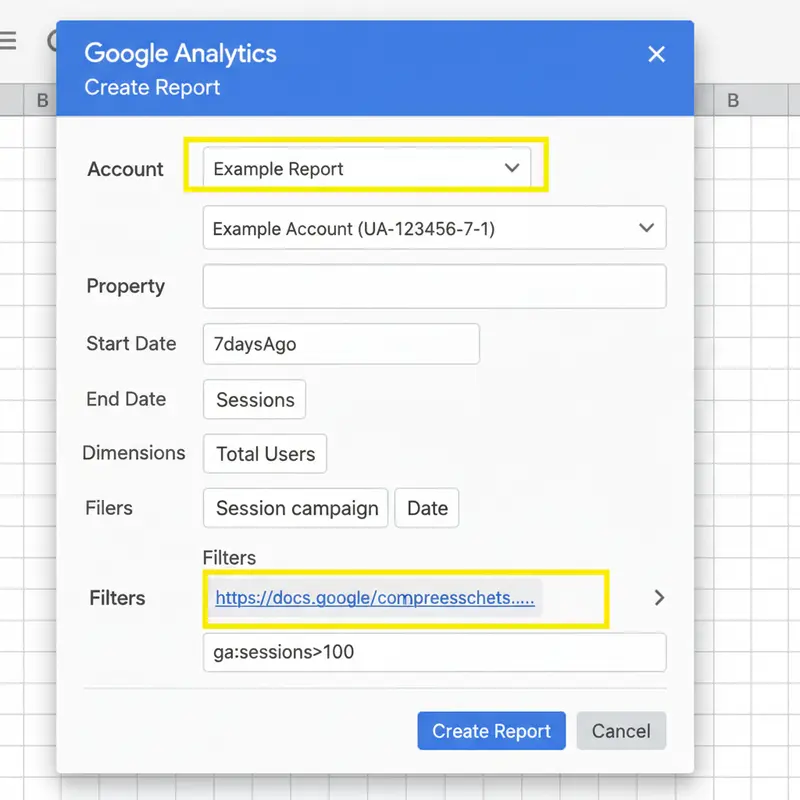This screenshot has height=800, width=800.
Task: Click the partially hidden search icon
Action: coord(52,41)
